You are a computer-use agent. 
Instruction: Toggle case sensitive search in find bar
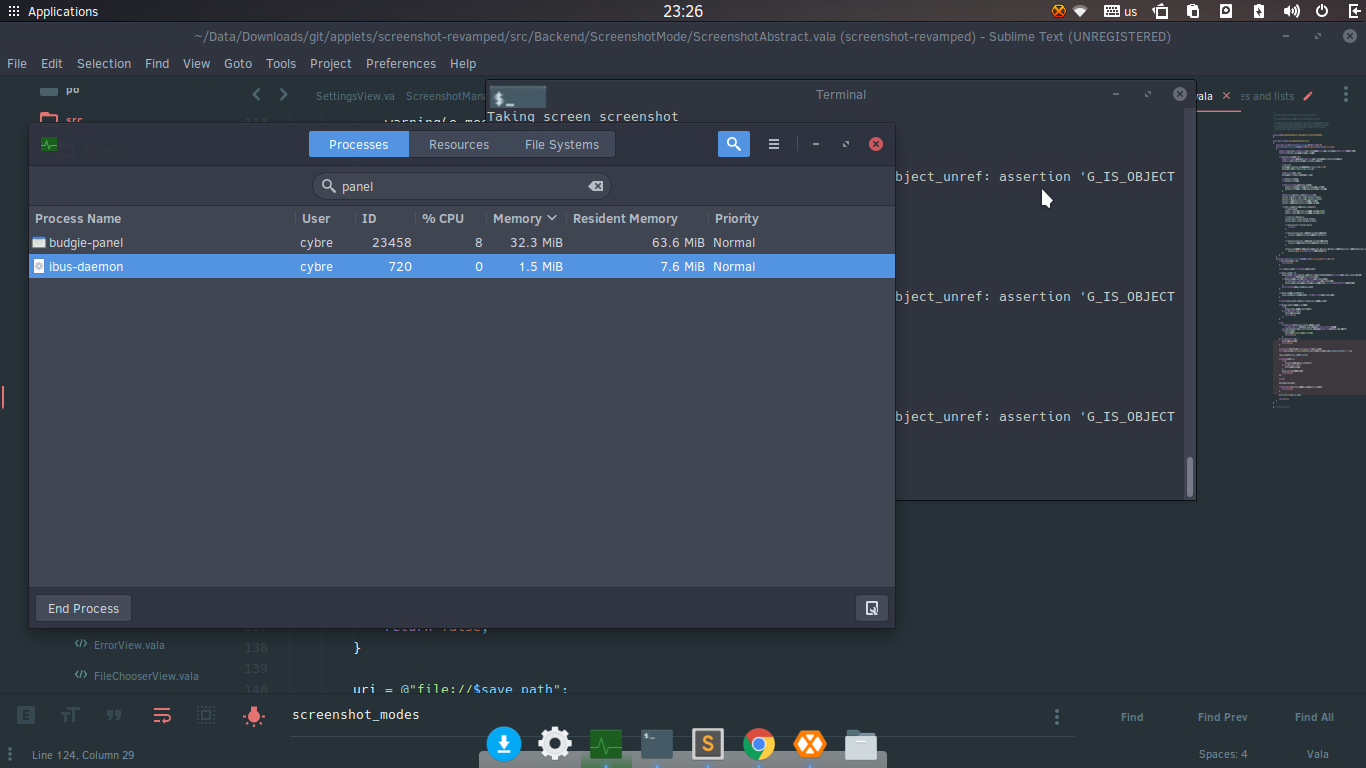tap(70, 715)
